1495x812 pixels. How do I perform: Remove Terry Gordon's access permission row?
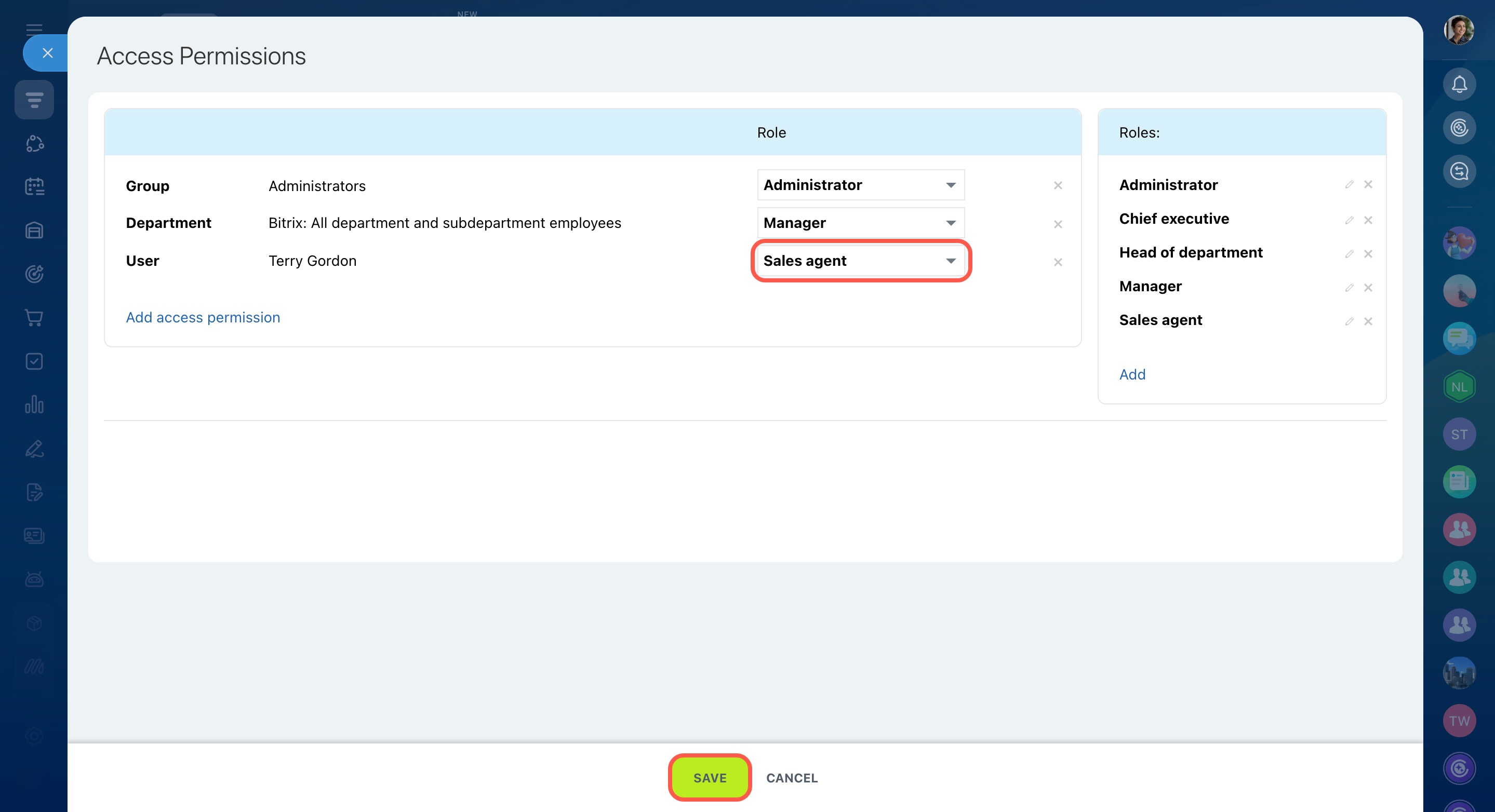[1058, 262]
